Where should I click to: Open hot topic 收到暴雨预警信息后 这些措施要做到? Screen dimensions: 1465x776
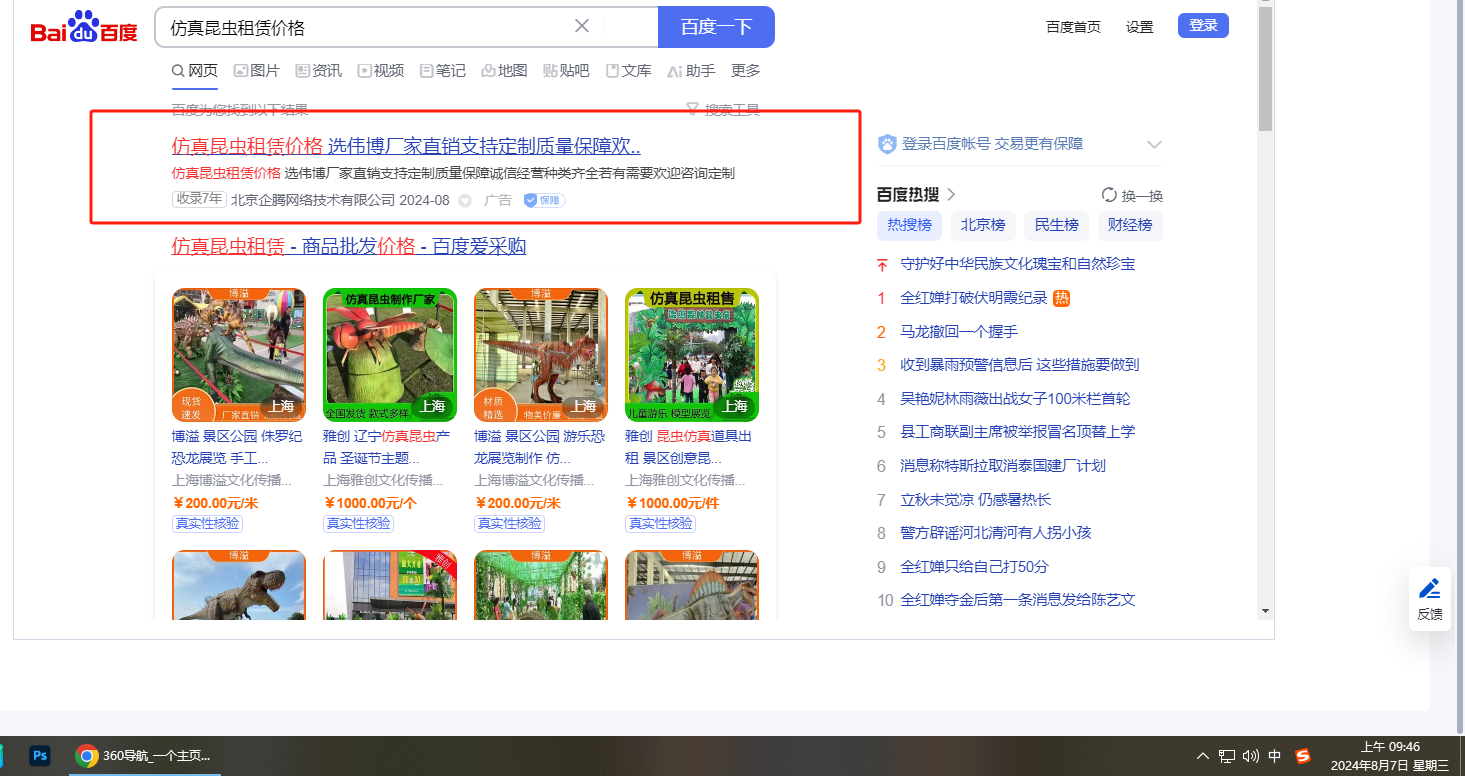(1020, 365)
